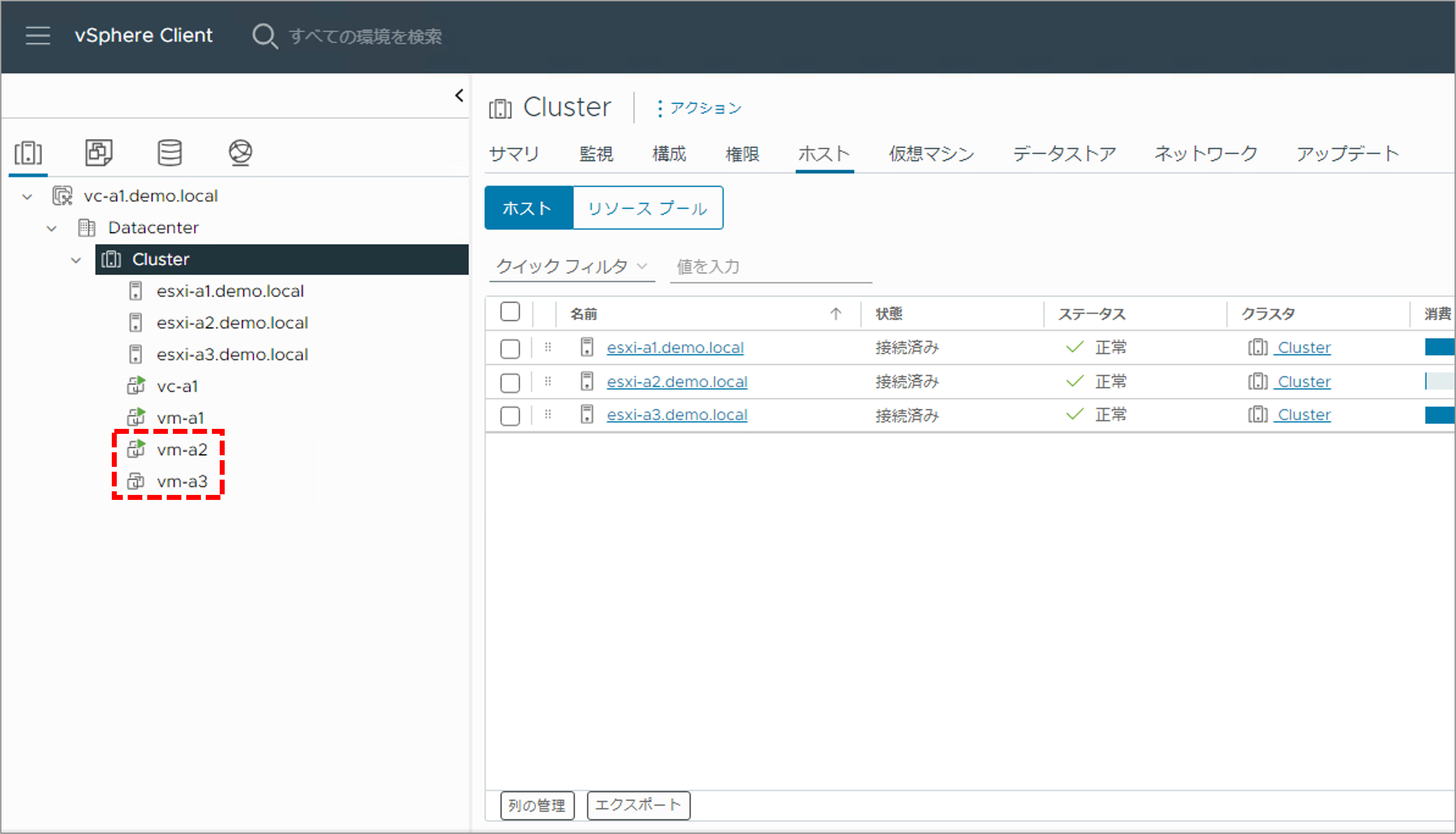Screen dimensions: 1456x834
Task: Open the esxi-a2.demo.local host link in table
Action: click(x=677, y=382)
